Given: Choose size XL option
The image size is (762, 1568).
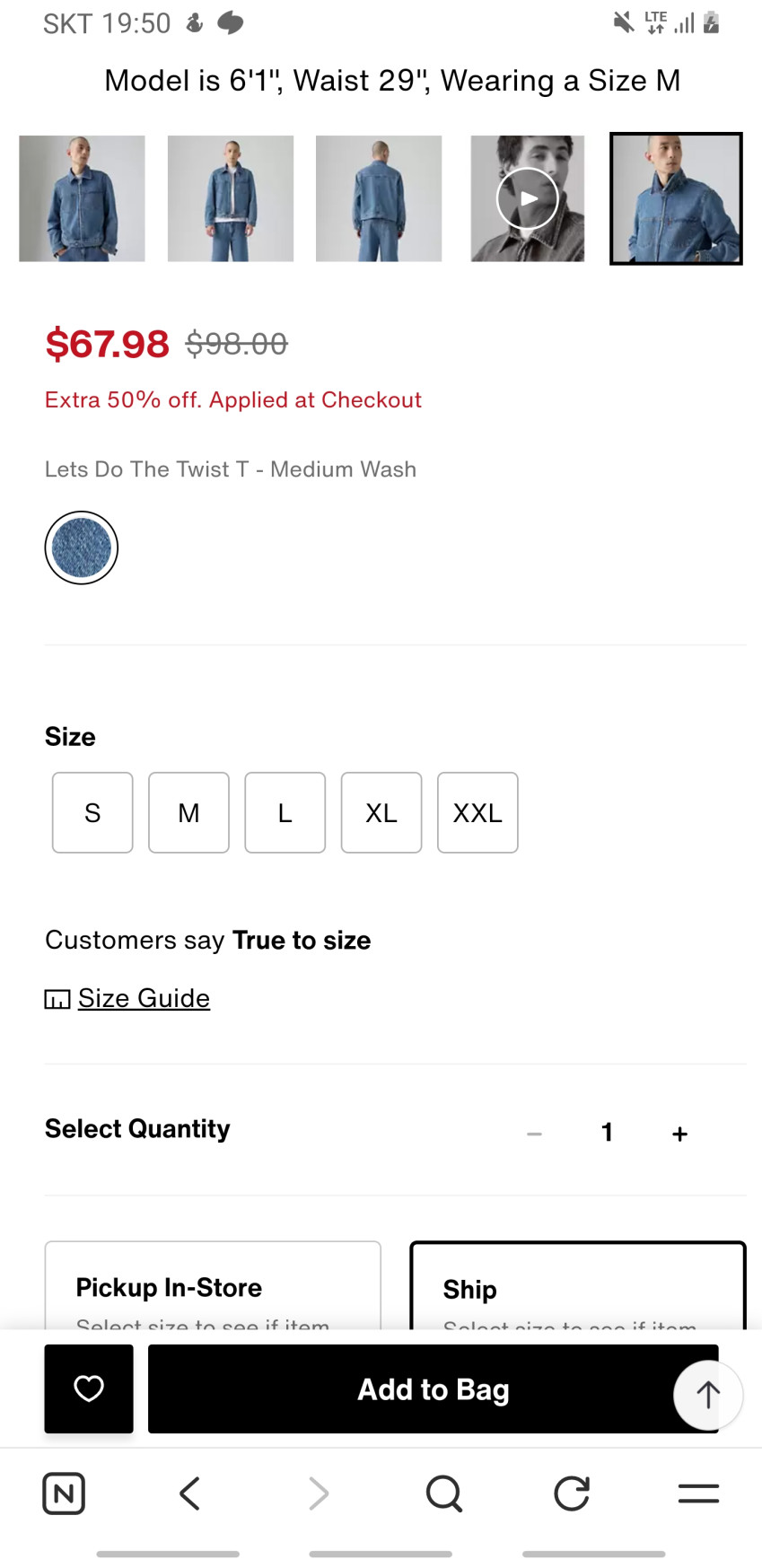Looking at the screenshot, I should (x=381, y=812).
